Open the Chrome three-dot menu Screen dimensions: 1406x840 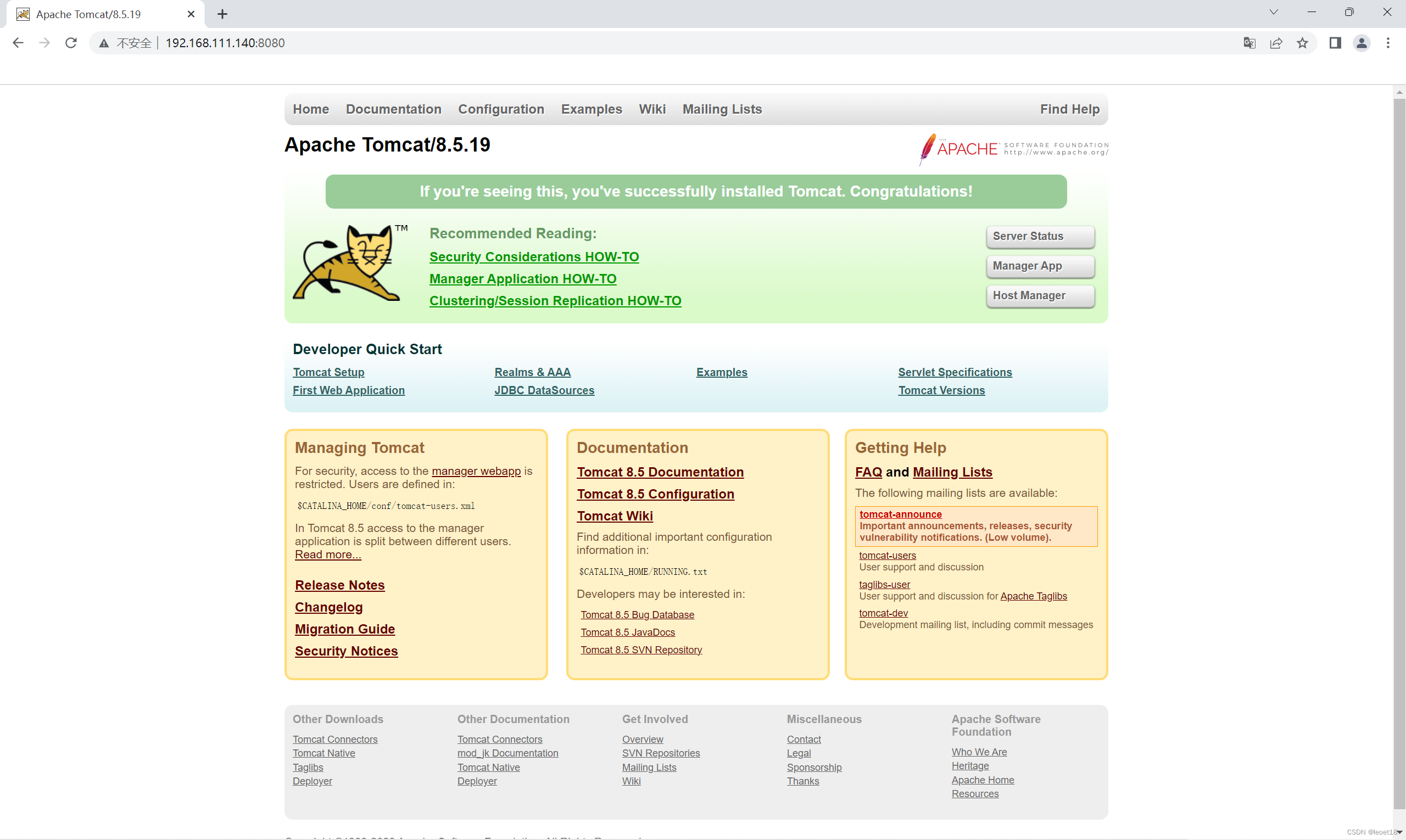(x=1388, y=43)
